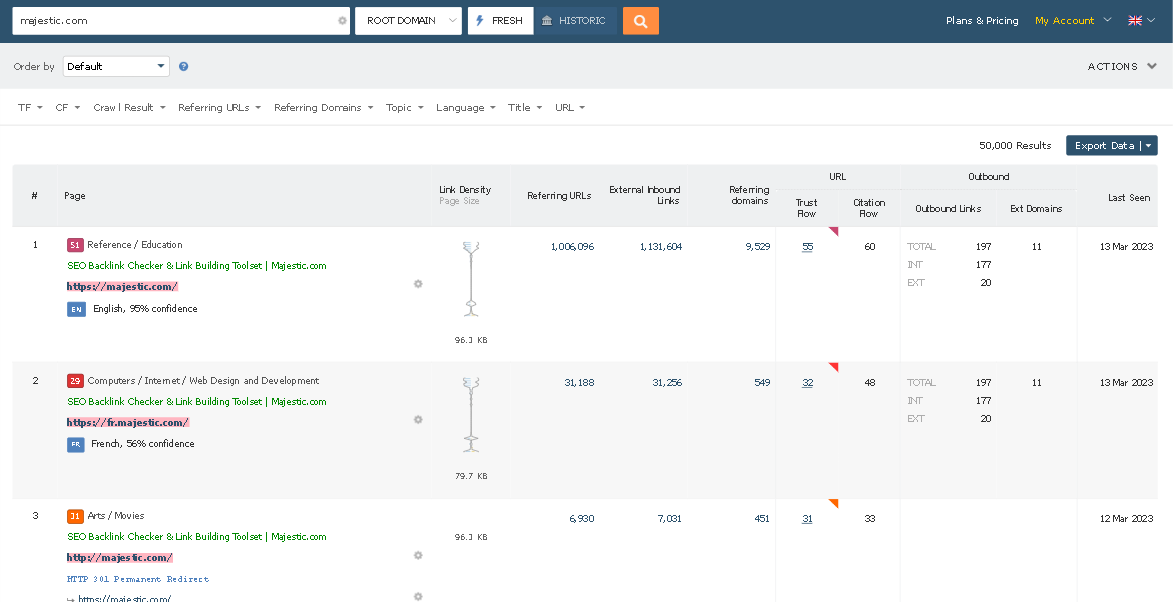Switch to the HISTORIC index
The width and height of the screenshot is (1173, 602).
click(576, 20)
